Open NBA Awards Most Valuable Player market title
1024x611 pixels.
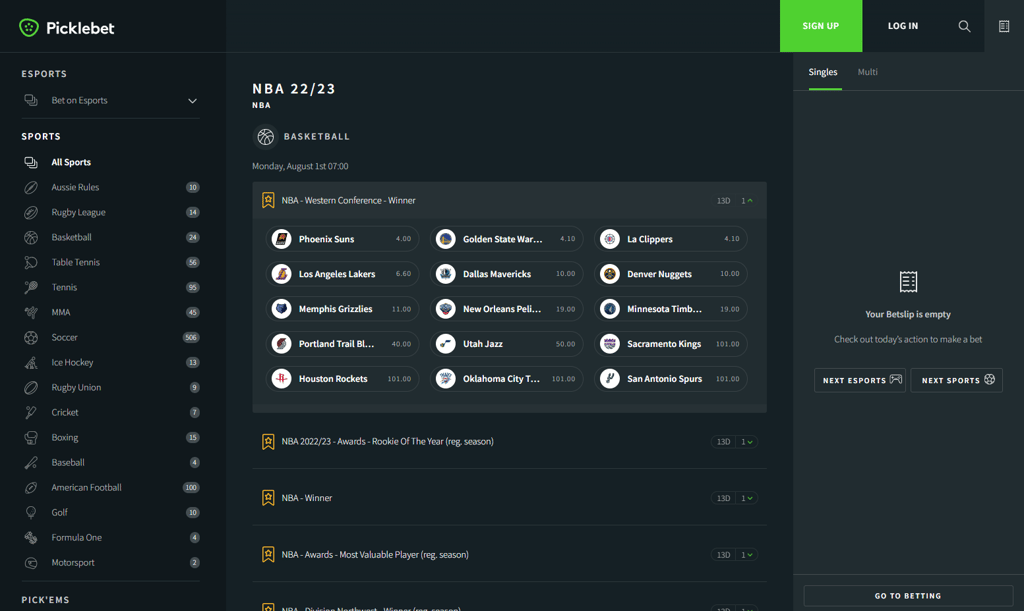click(375, 555)
